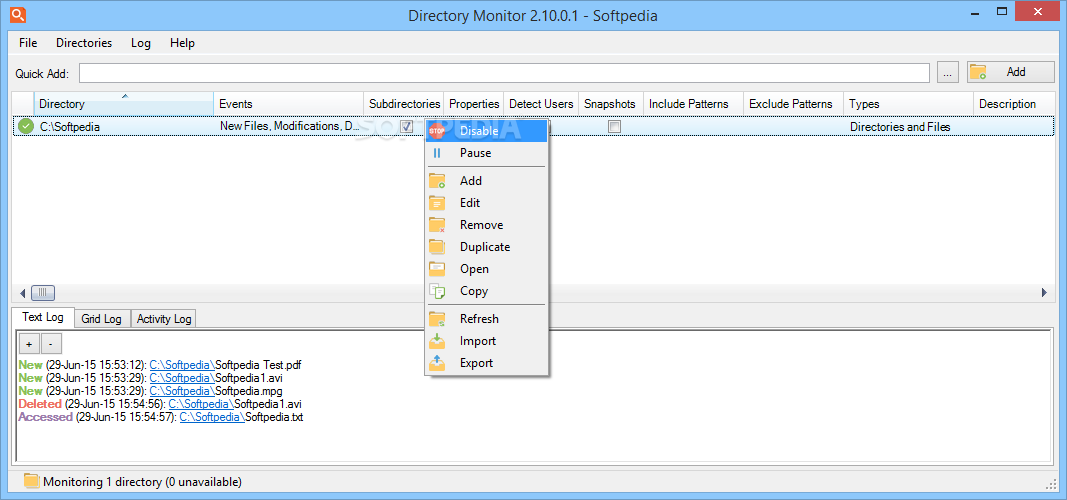Click the red 'Deleted' log label
The height and width of the screenshot is (500, 1067).
pos(40,404)
